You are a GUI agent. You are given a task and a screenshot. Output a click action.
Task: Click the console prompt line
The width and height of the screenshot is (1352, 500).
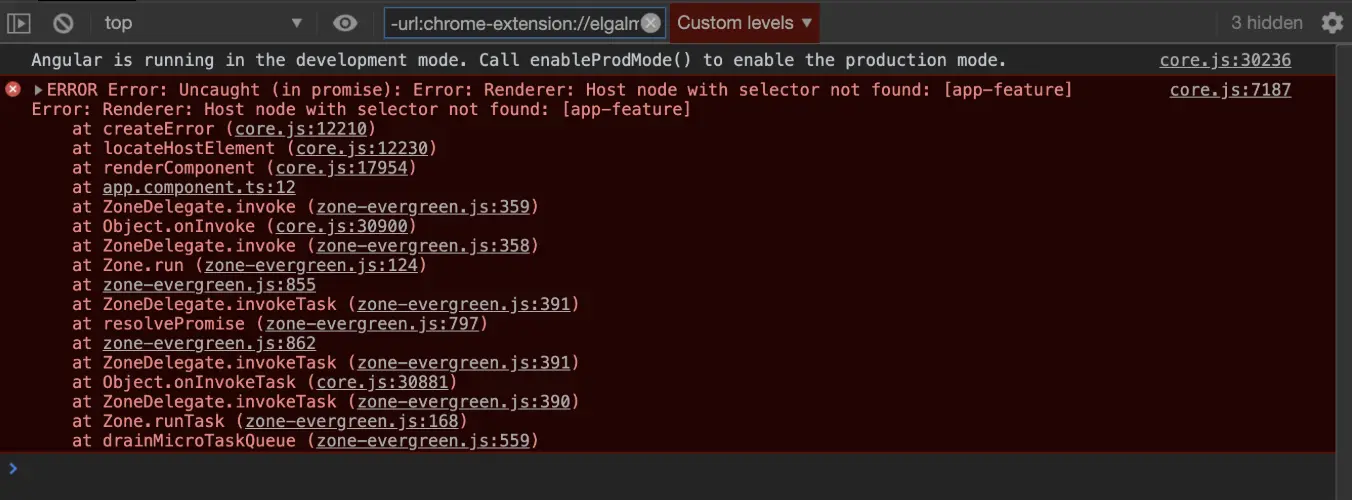[x=676, y=468]
